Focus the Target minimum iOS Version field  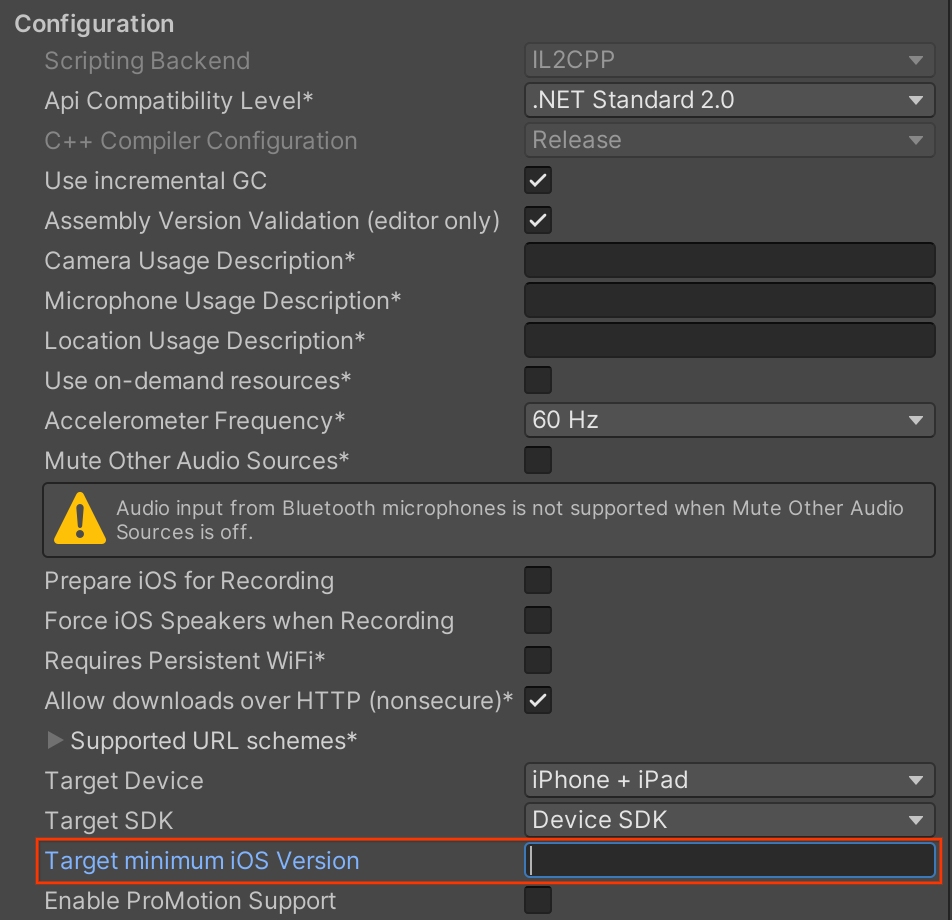(x=729, y=861)
